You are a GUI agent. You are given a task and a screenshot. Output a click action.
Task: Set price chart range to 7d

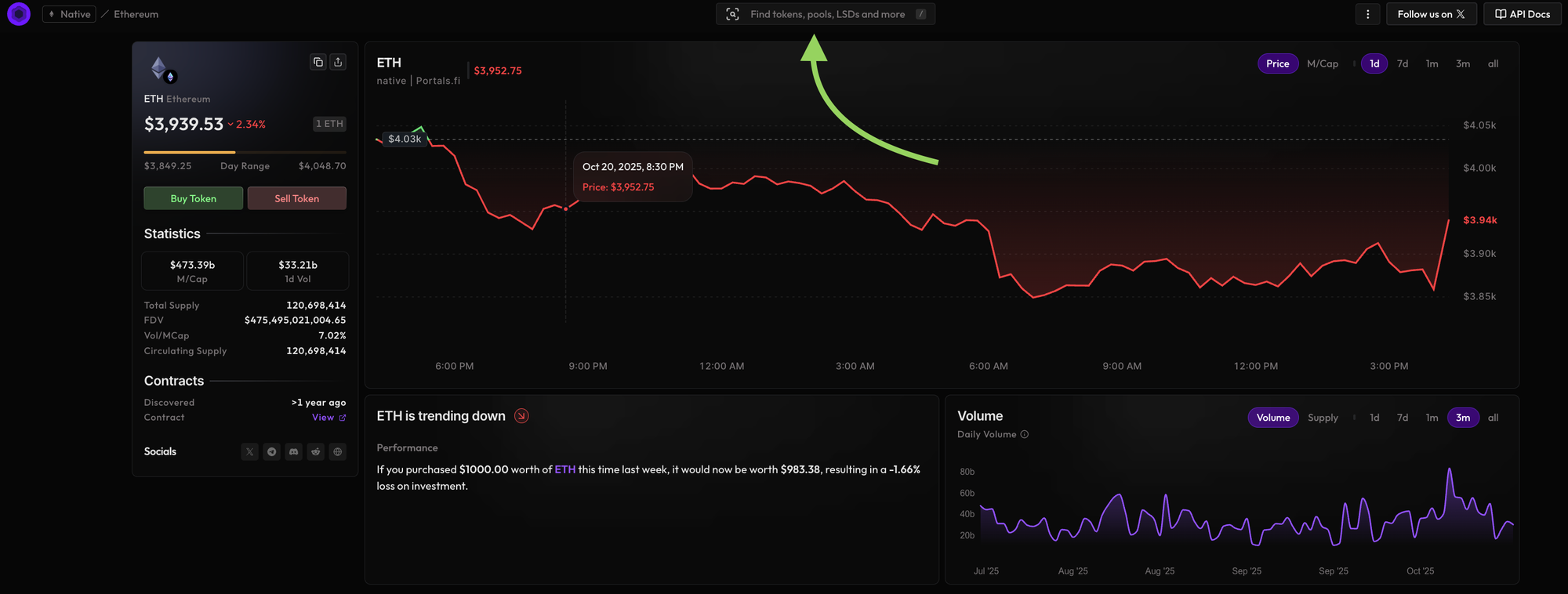click(x=1403, y=63)
